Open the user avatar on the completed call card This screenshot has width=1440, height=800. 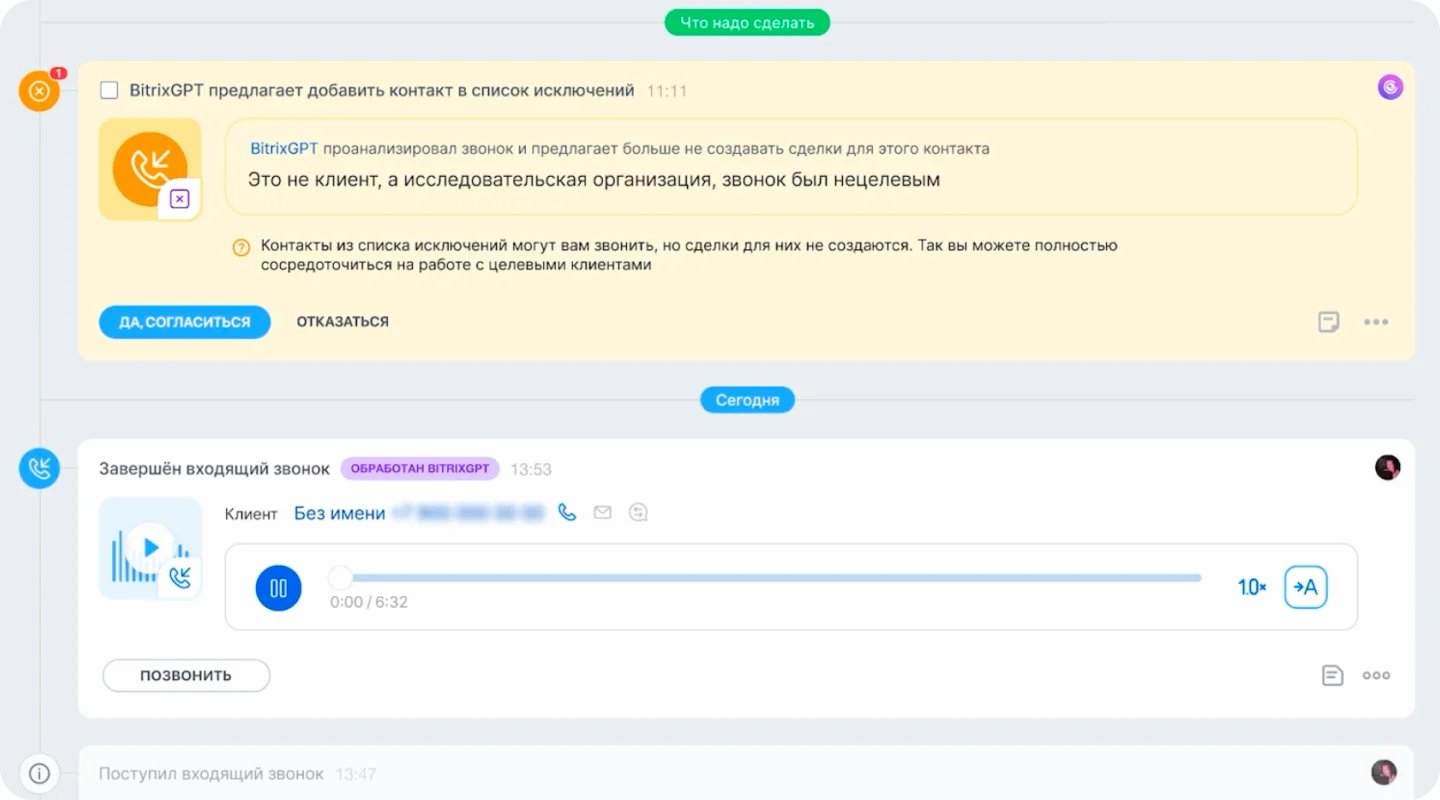[x=1388, y=467]
